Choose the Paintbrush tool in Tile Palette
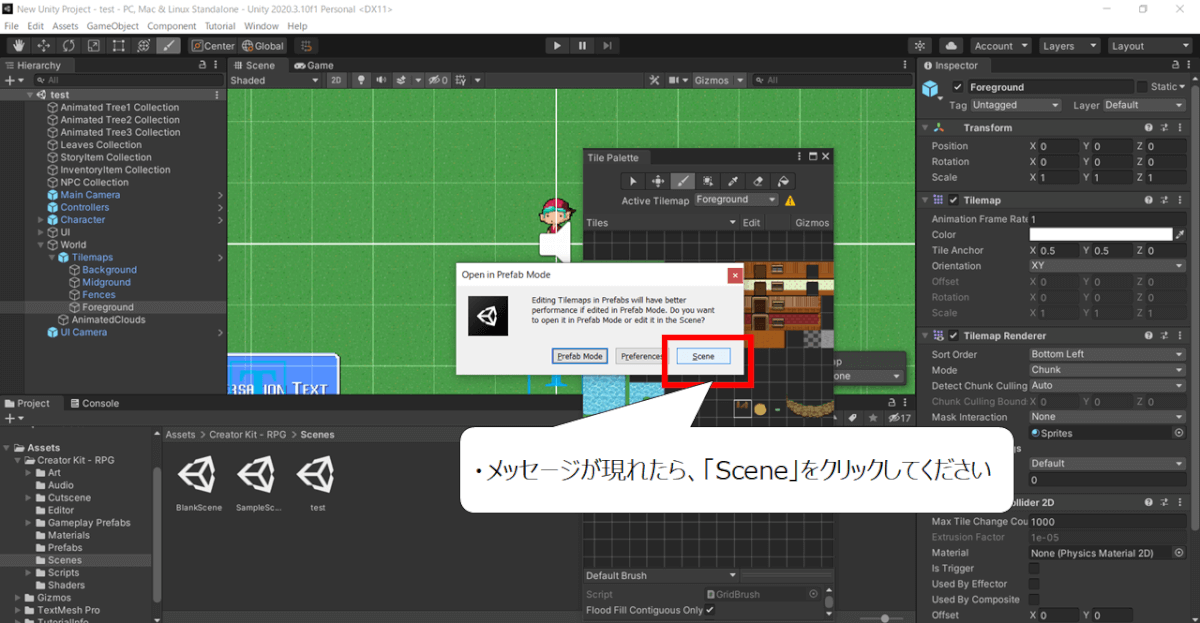 coord(683,181)
